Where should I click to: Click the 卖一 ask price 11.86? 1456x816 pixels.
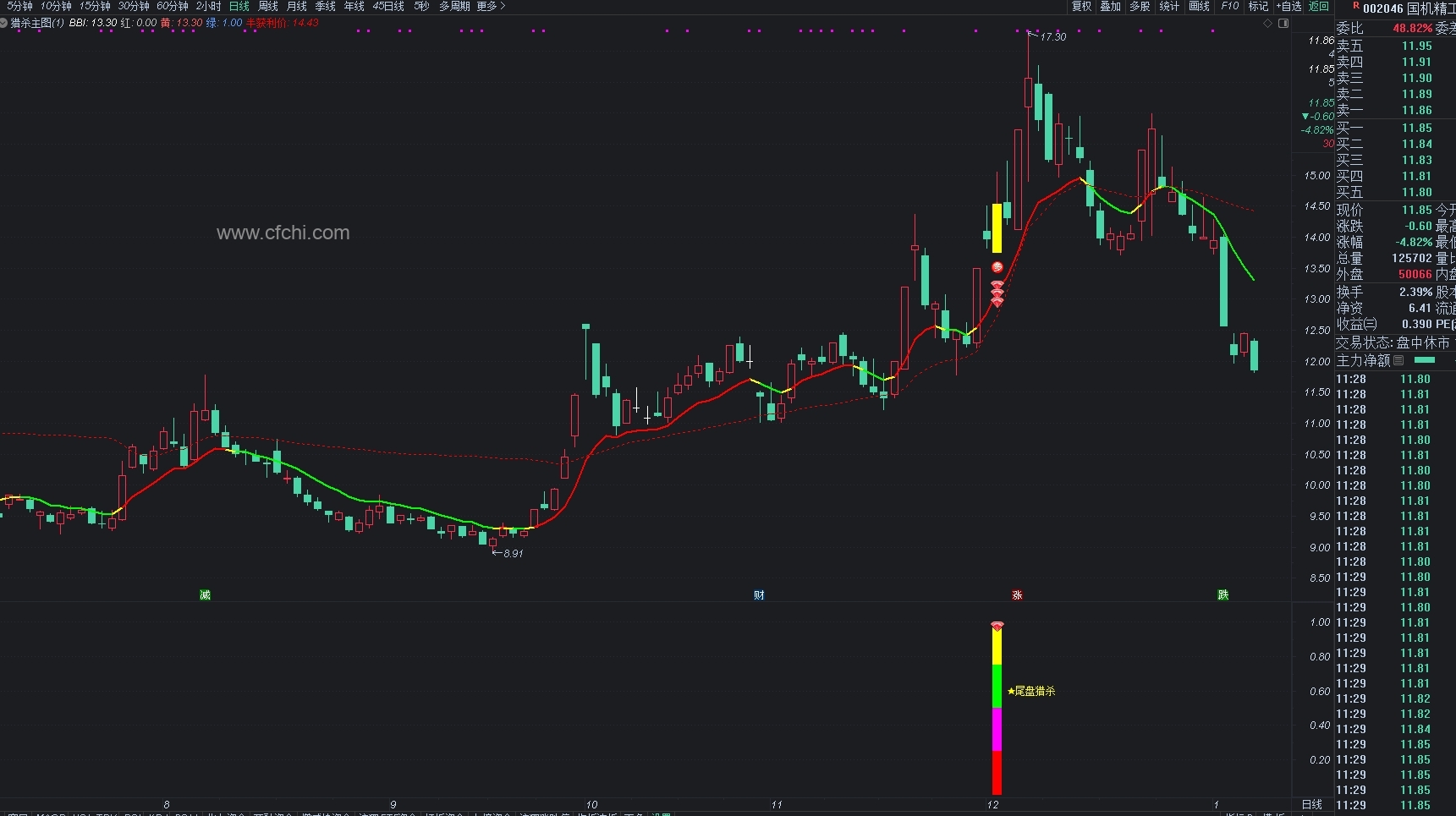click(x=1416, y=110)
